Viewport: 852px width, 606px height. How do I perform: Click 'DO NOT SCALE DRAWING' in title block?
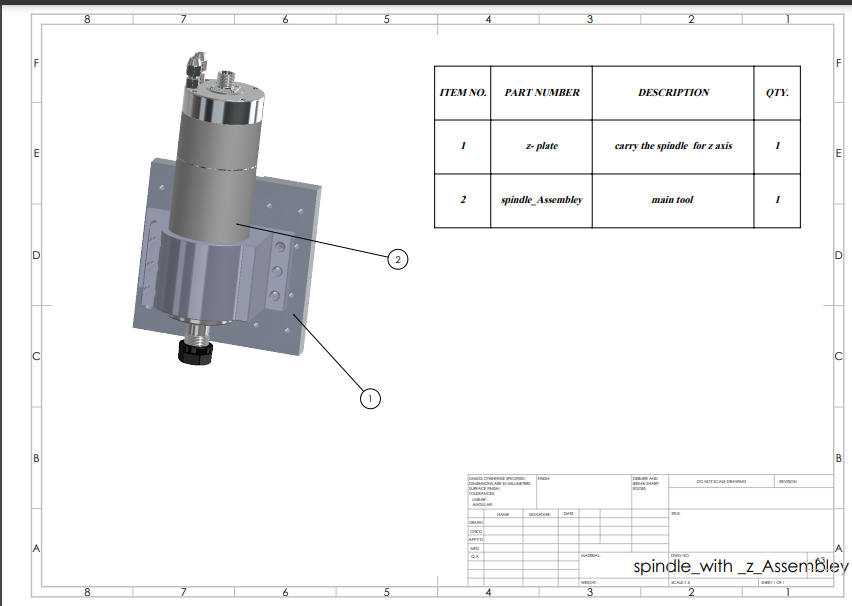721,482
